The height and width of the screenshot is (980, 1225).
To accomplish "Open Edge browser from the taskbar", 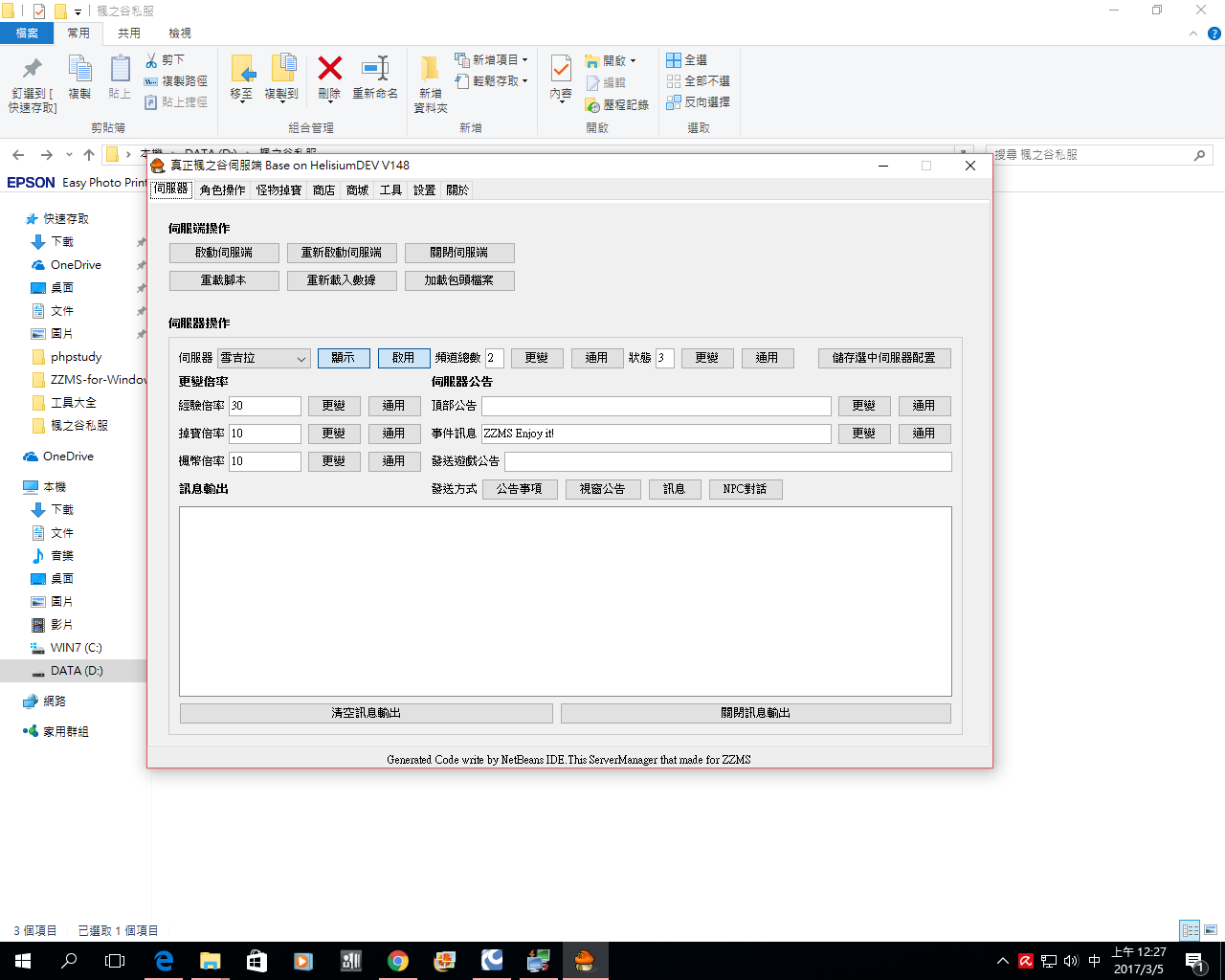I will (x=164, y=961).
